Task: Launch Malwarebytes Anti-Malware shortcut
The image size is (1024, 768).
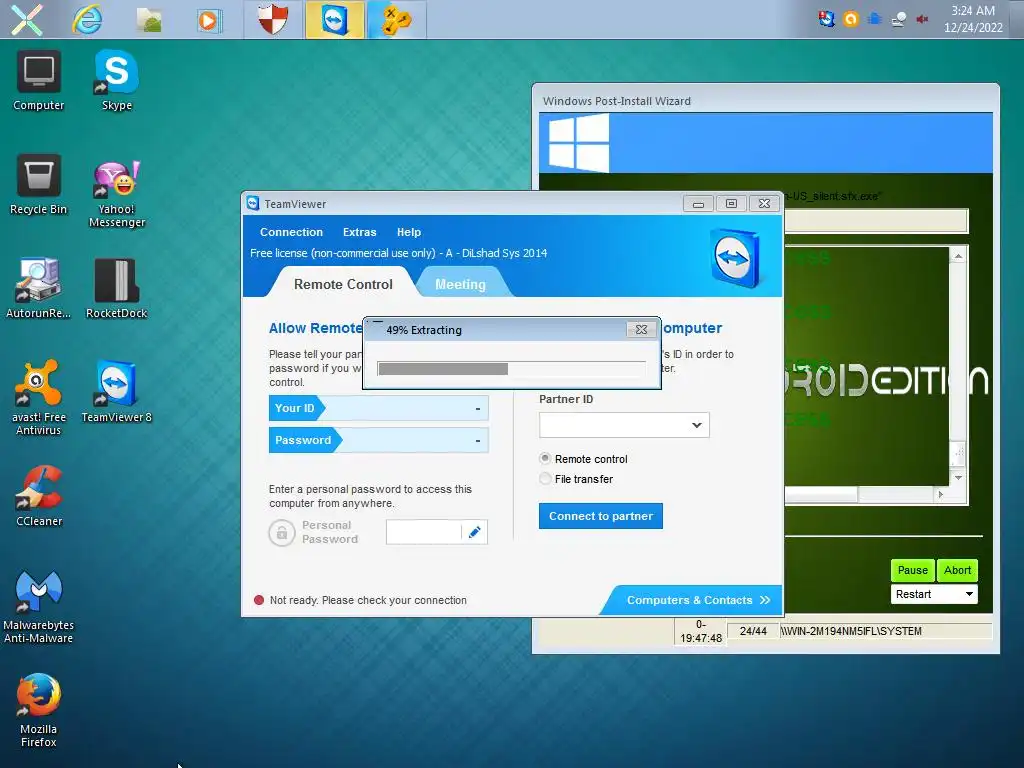Action: [39, 605]
